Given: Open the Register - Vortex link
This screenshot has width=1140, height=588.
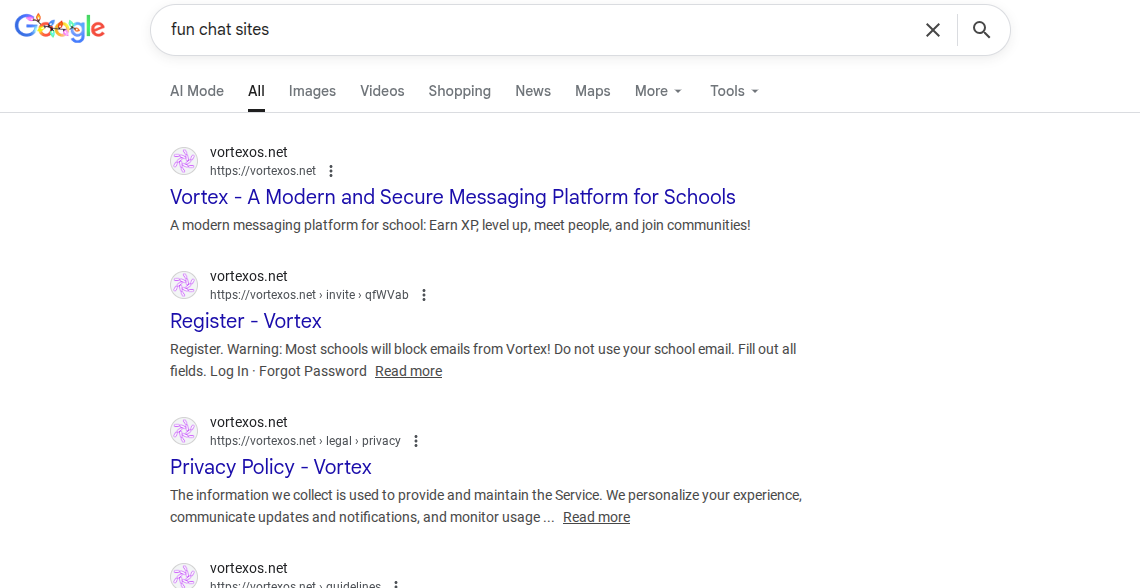Looking at the screenshot, I should [246, 321].
